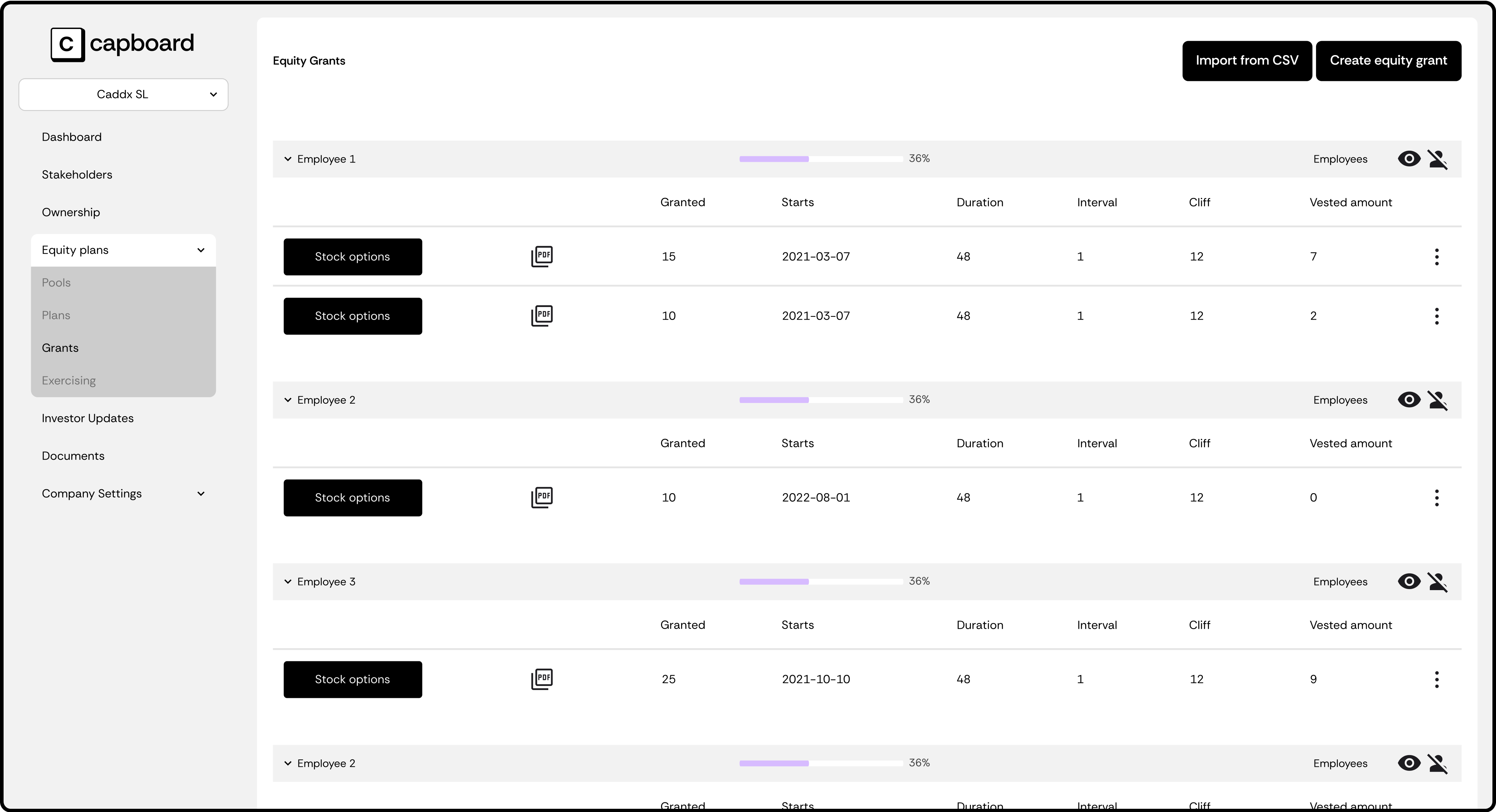The image size is (1496, 812).
Task: Open the Caddx SL company dropdown
Action: pos(123,95)
